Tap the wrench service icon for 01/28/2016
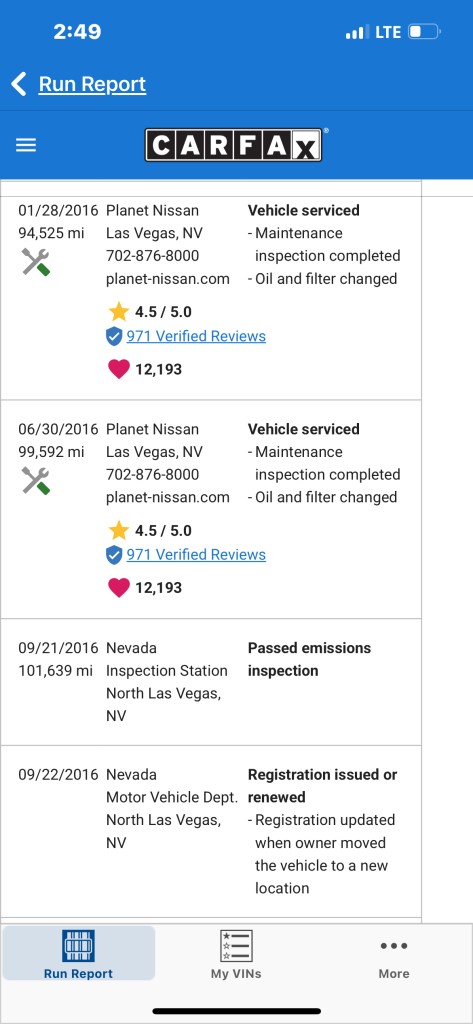The width and height of the screenshot is (473, 1024). pos(36,263)
